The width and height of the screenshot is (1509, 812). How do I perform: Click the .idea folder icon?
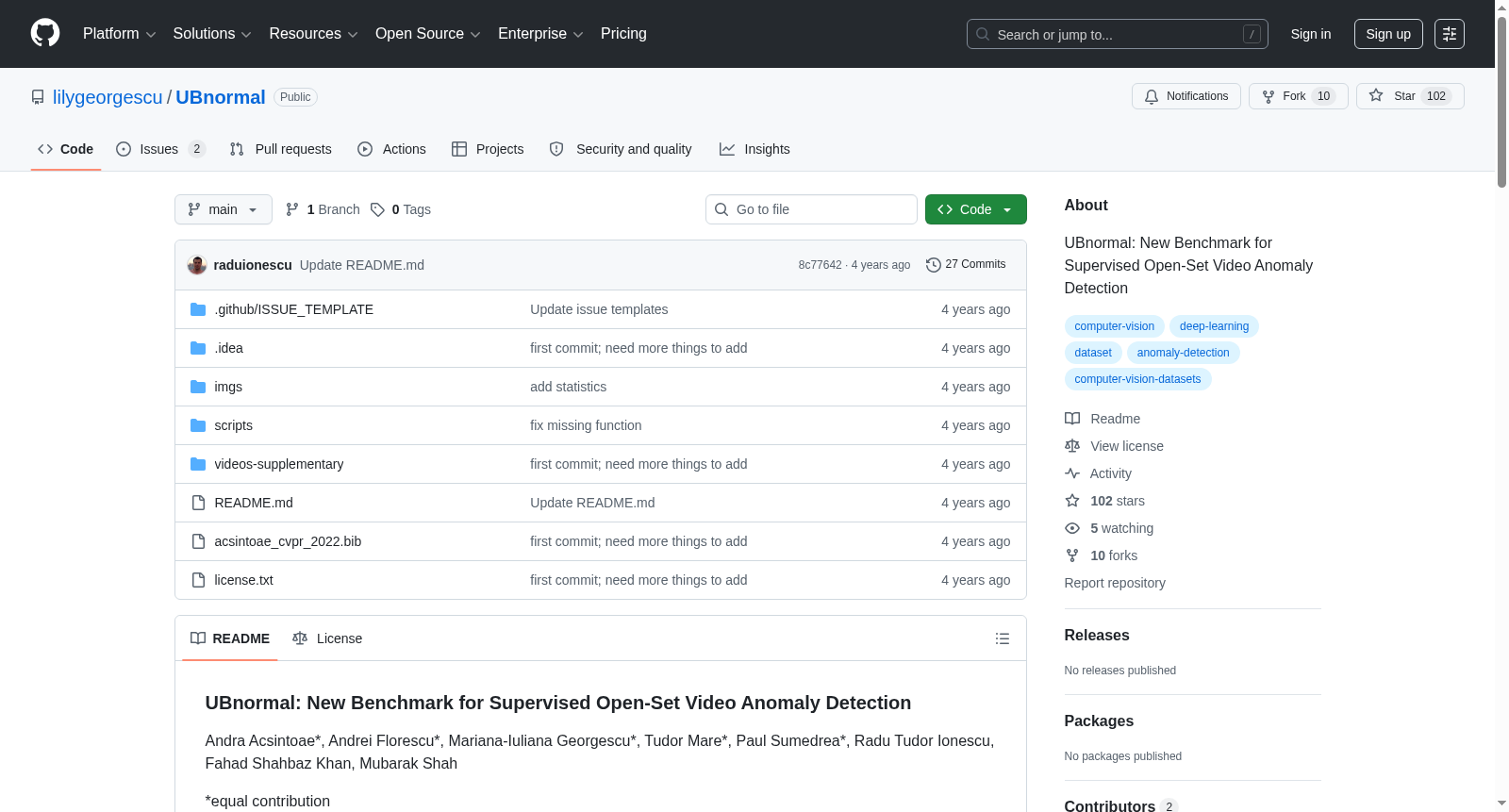click(198, 348)
